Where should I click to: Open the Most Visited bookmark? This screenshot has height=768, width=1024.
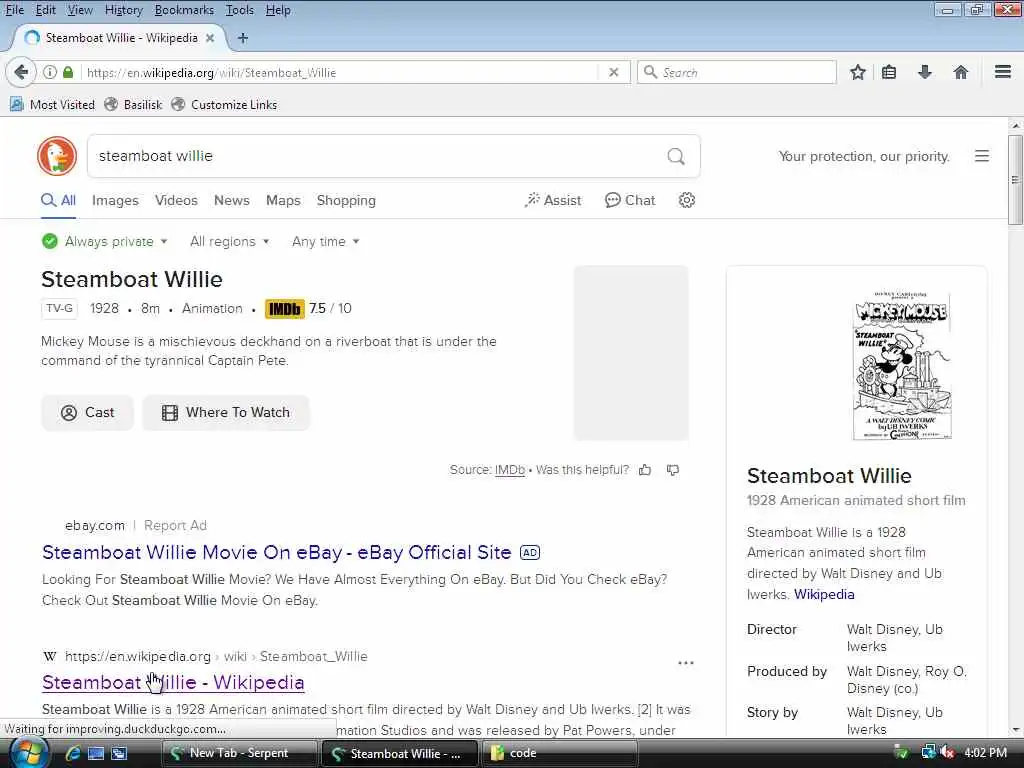point(52,104)
